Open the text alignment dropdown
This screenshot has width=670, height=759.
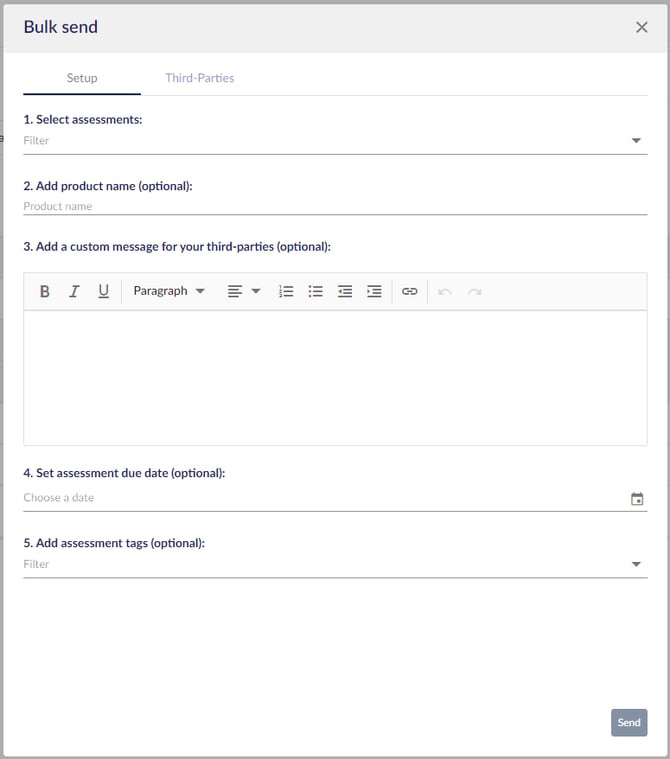coord(243,291)
